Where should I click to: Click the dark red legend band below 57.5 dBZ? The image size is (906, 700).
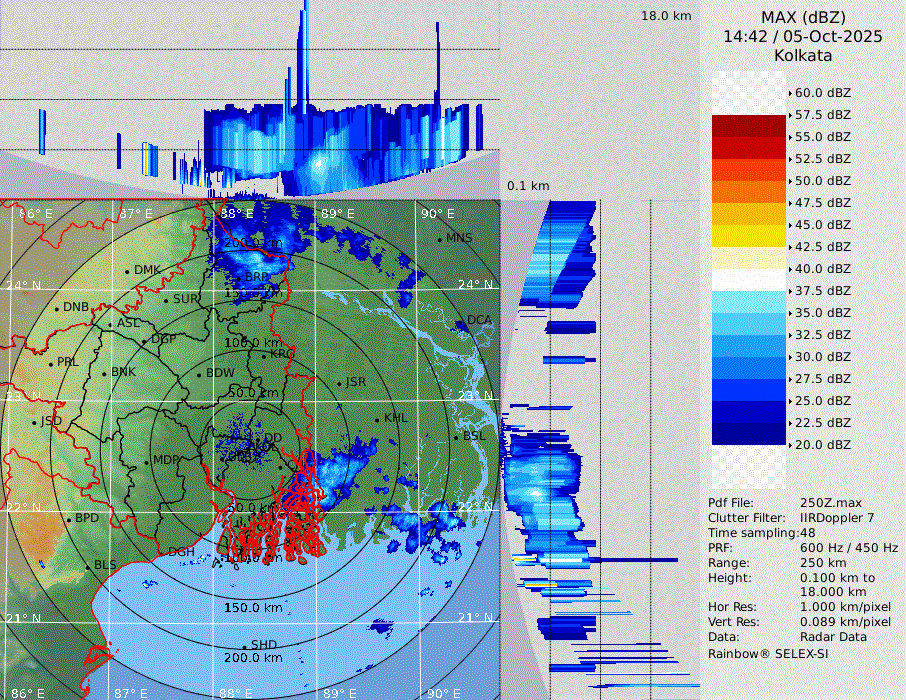pyautogui.click(x=749, y=126)
